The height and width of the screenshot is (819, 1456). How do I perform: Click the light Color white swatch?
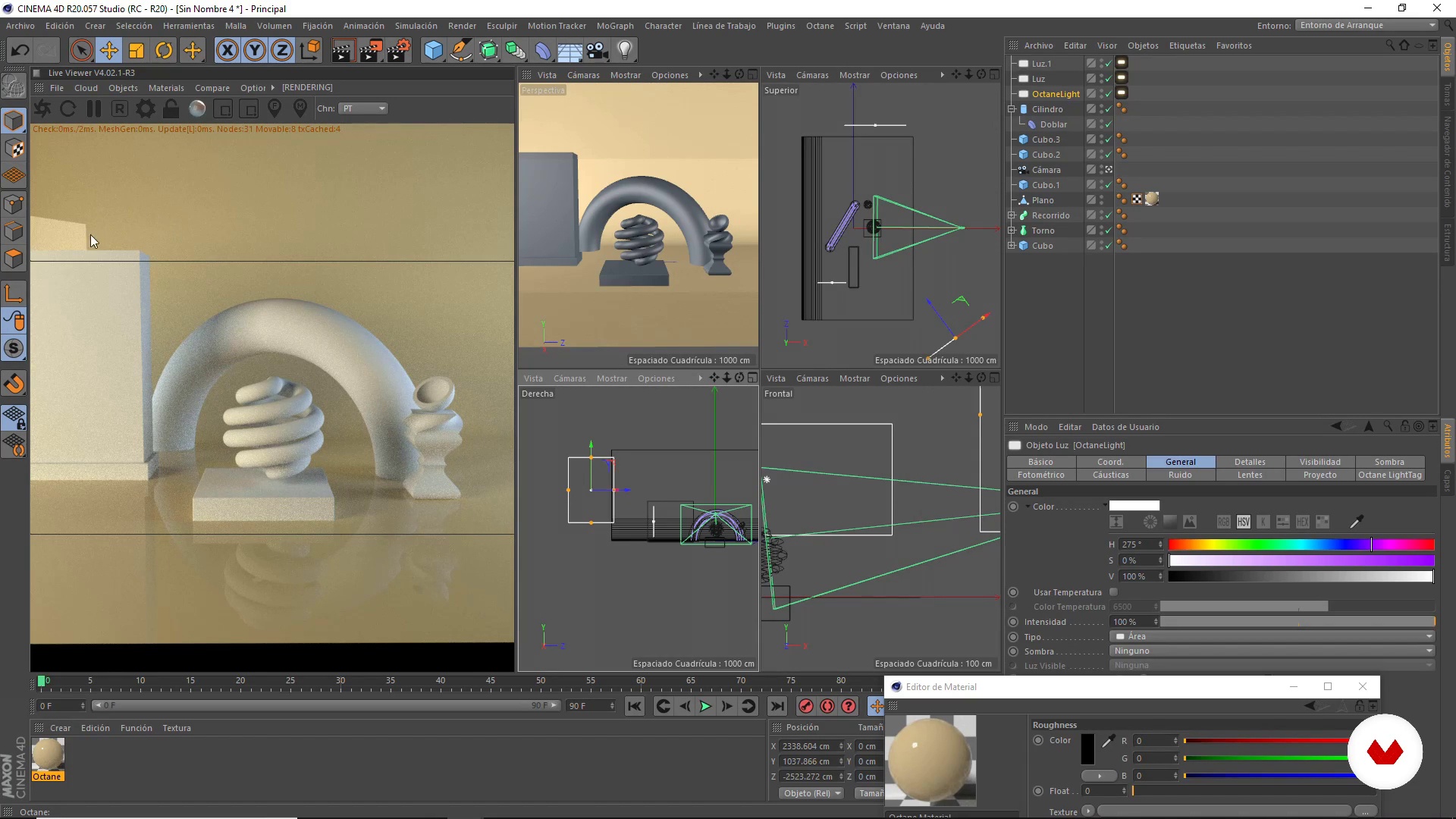1134,506
